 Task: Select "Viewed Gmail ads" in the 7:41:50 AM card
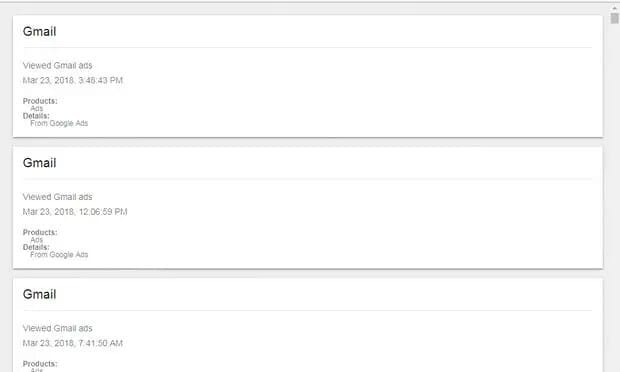point(57,328)
